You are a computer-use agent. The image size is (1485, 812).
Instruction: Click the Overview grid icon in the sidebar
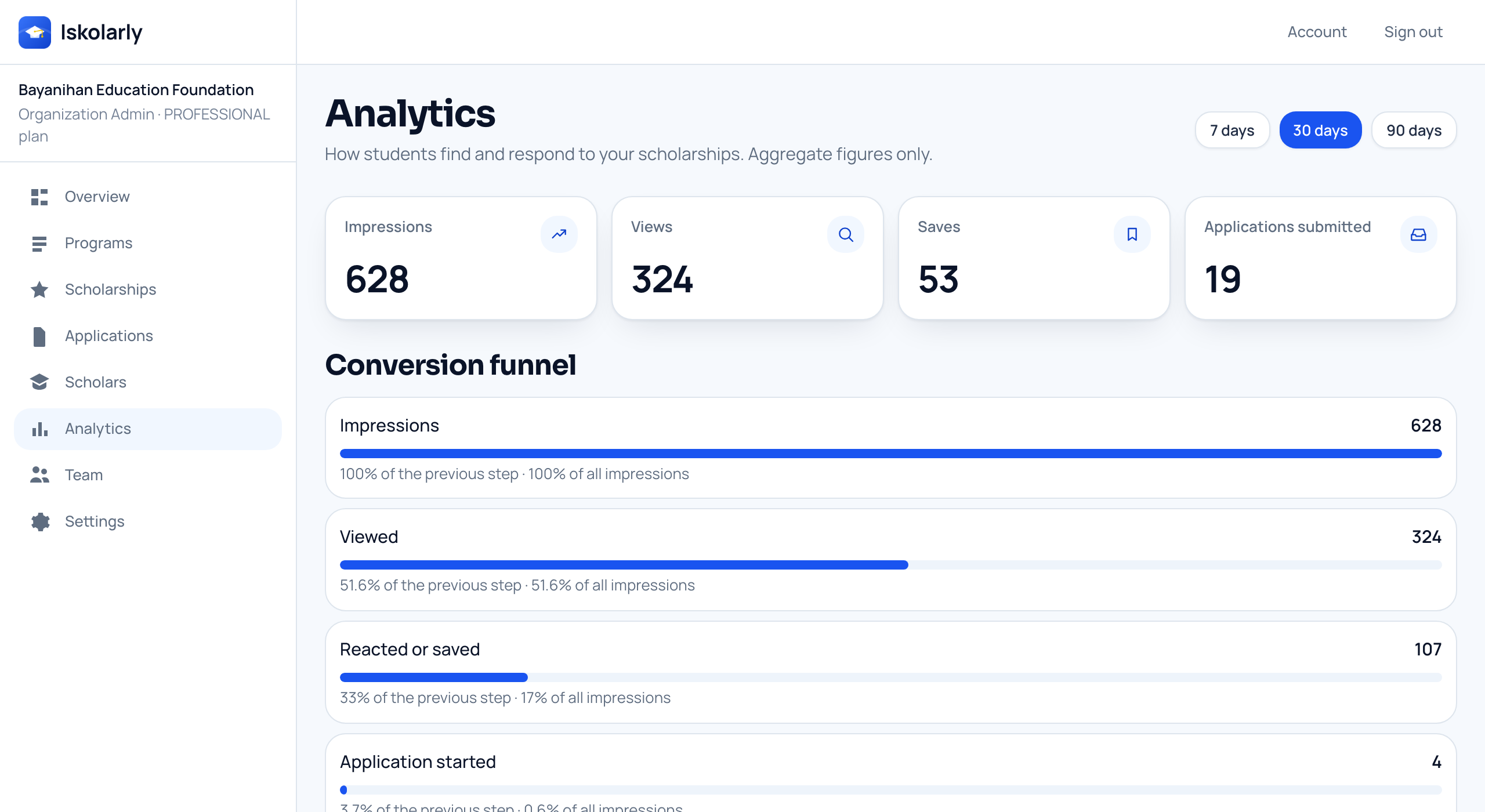pyautogui.click(x=39, y=197)
